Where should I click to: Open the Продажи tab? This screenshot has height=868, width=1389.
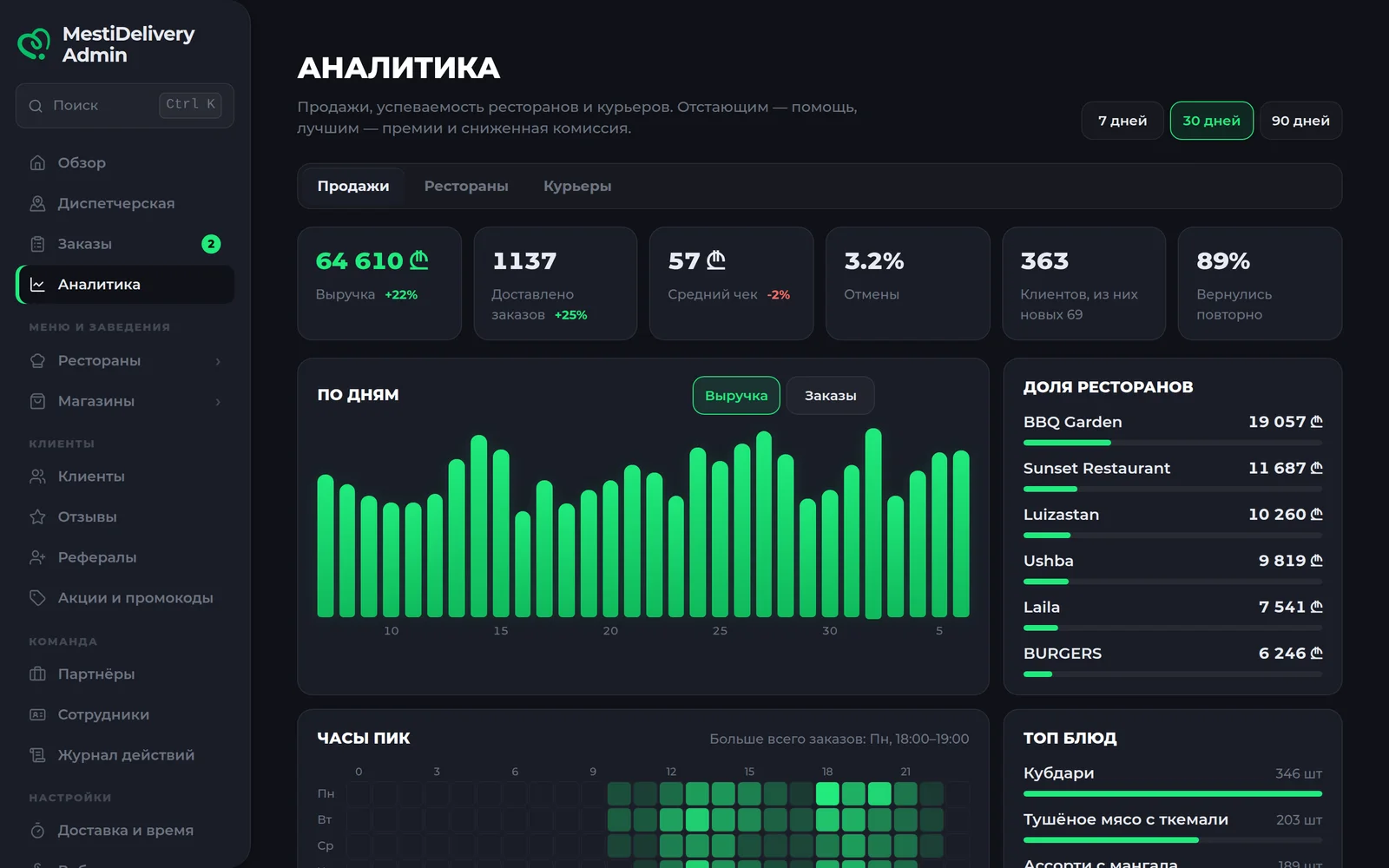pos(353,186)
